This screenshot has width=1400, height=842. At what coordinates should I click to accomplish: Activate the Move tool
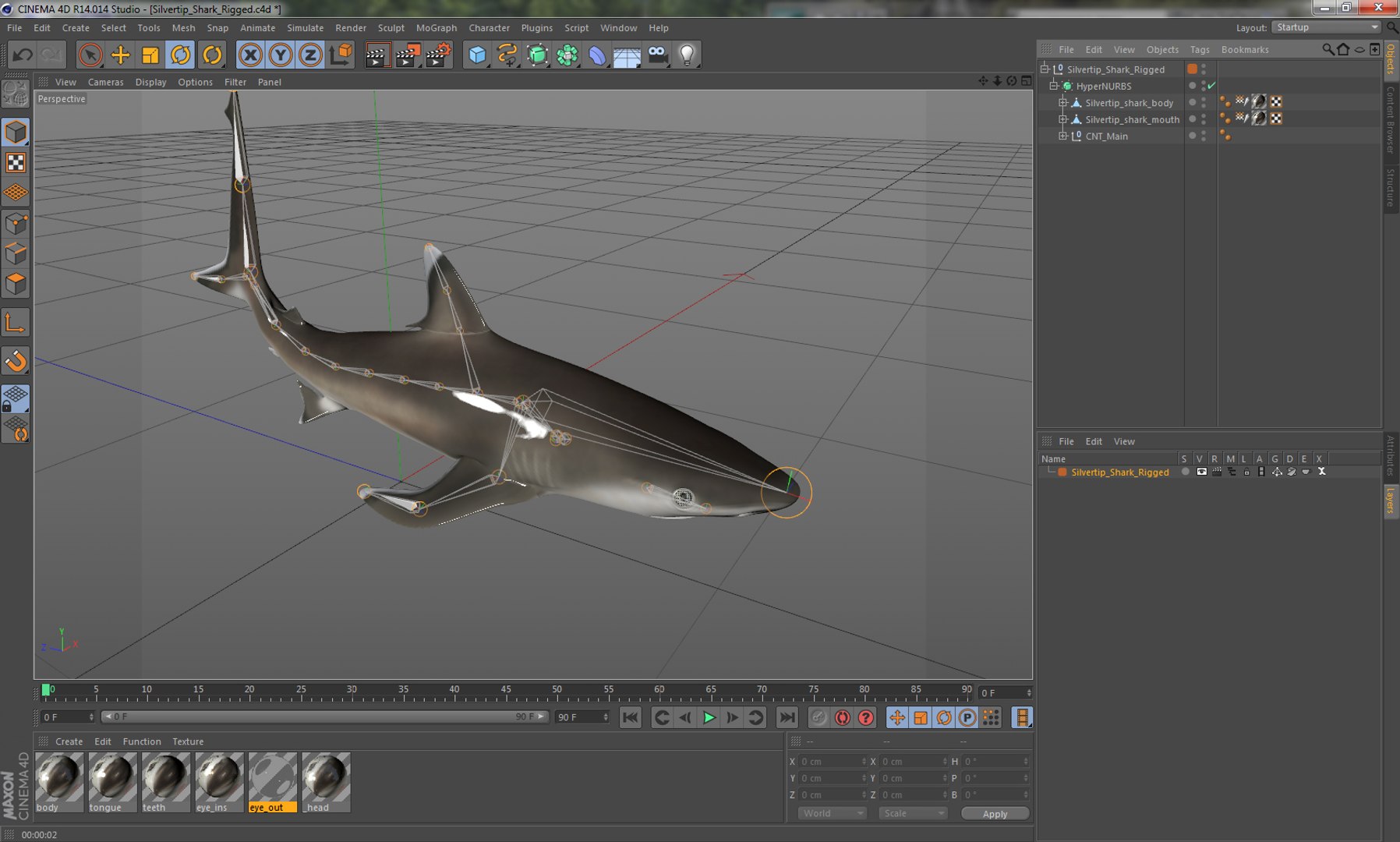(121, 55)
